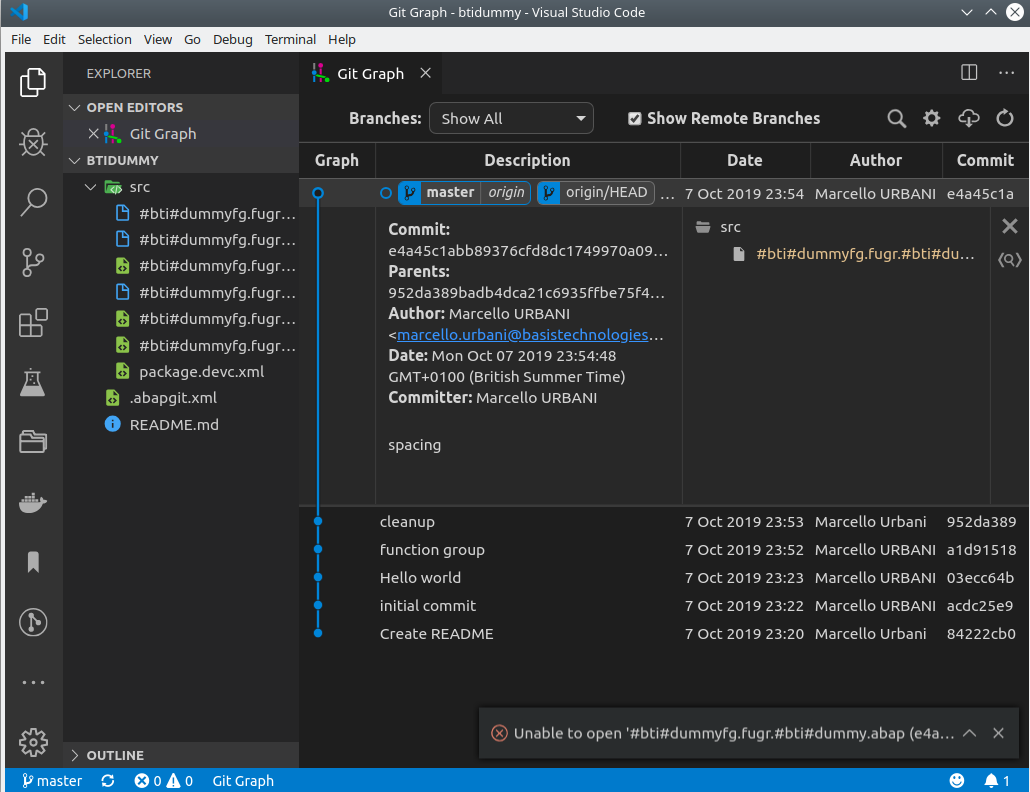Click the Git Graph find magnifier icon
Viewport: 1030px width, 792px height.
pyautogui.click(x=897, y=119)
